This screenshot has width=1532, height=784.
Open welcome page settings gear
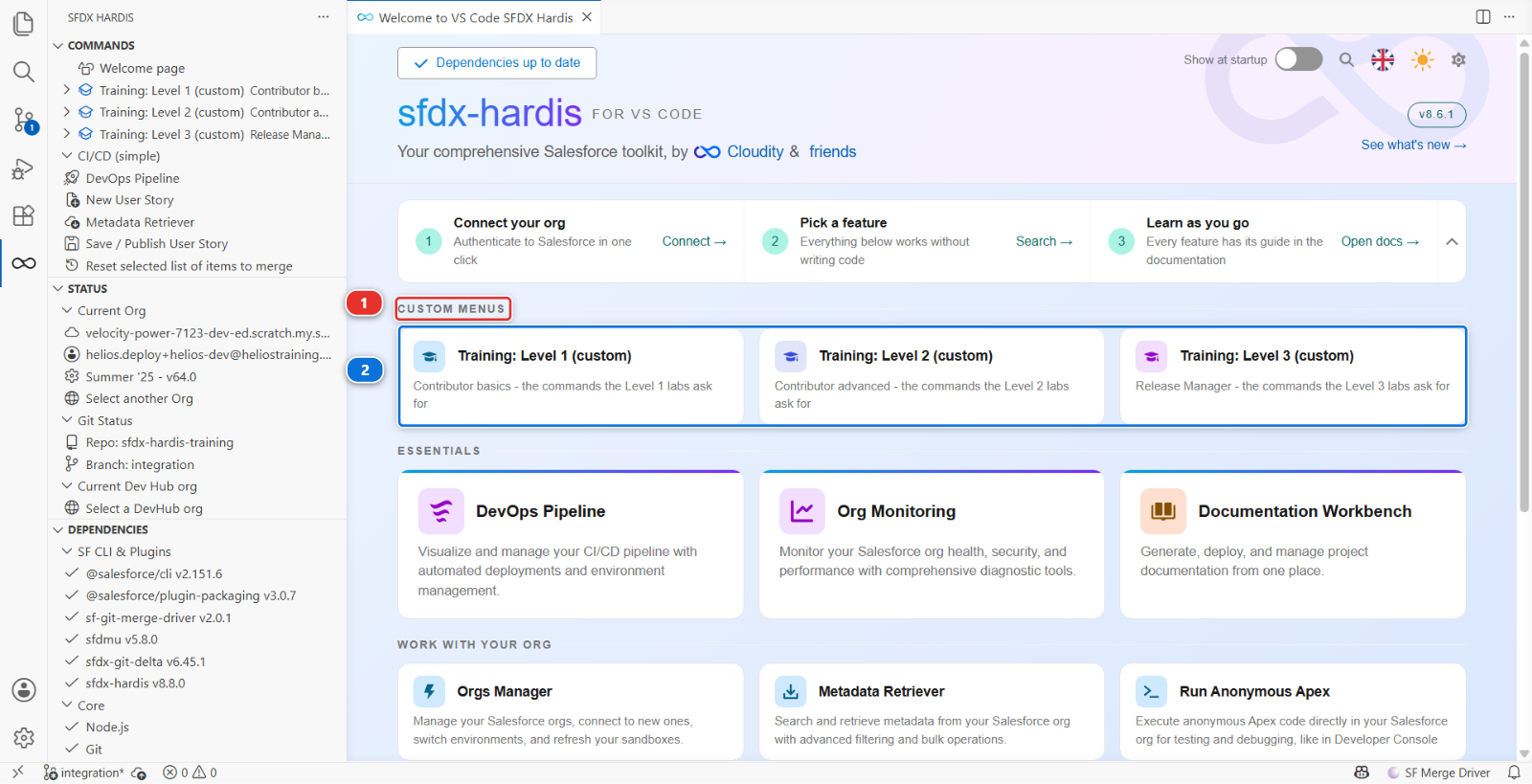pos(1458,59)
